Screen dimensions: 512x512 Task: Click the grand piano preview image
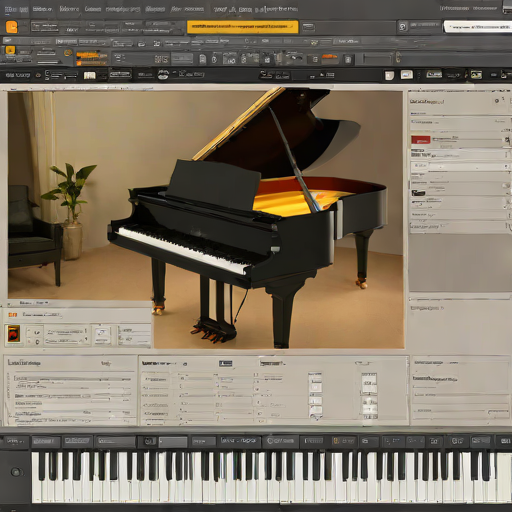tap(206, 219)
